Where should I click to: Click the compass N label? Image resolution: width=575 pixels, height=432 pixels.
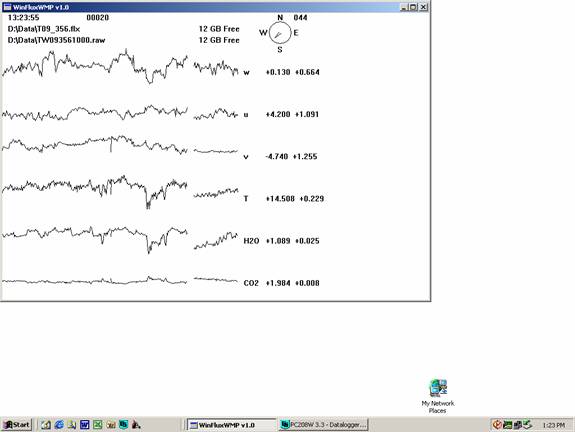click(280, 17)
